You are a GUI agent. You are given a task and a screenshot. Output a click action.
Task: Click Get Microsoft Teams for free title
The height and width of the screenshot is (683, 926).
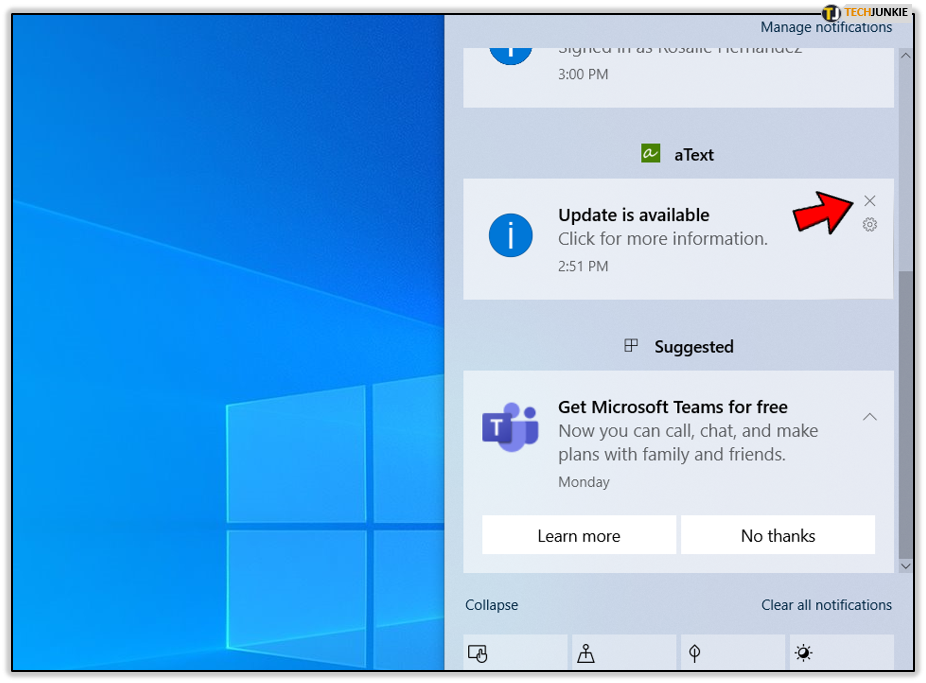673,407
